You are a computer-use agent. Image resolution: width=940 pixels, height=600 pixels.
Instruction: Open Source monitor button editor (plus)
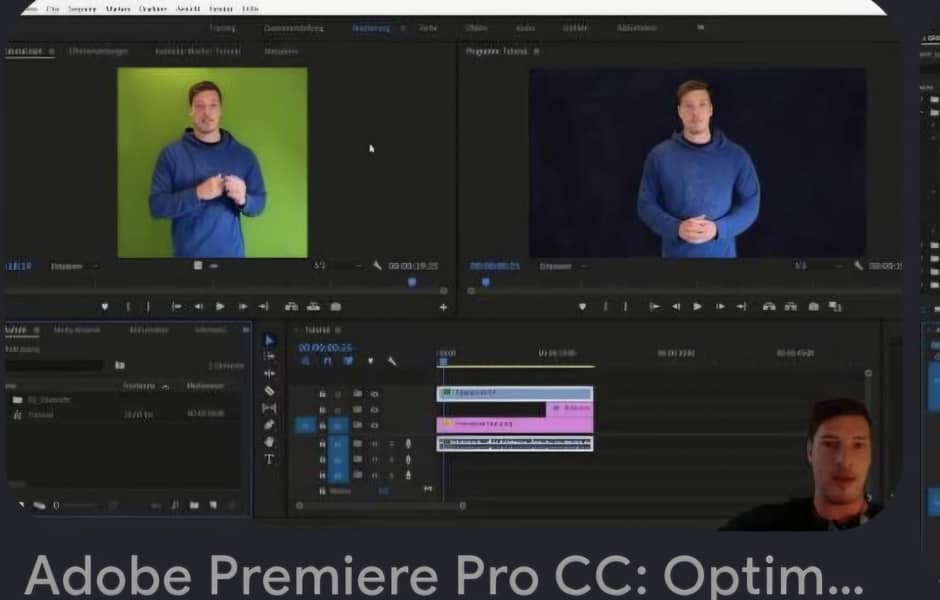(x=443, y=307)
